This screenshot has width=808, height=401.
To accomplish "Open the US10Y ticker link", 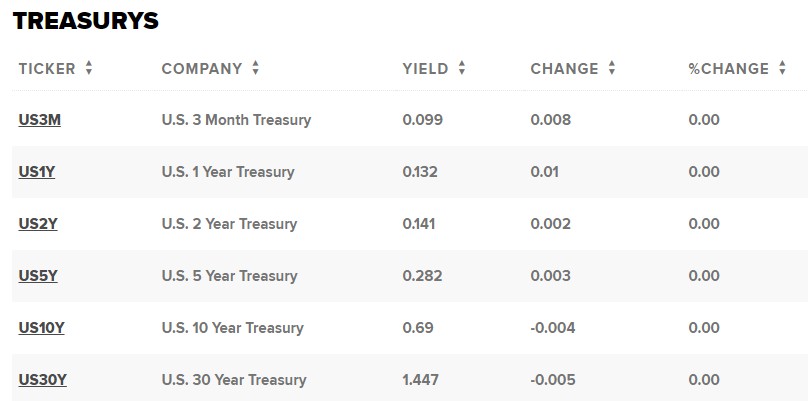I will (x=41, y=328).
